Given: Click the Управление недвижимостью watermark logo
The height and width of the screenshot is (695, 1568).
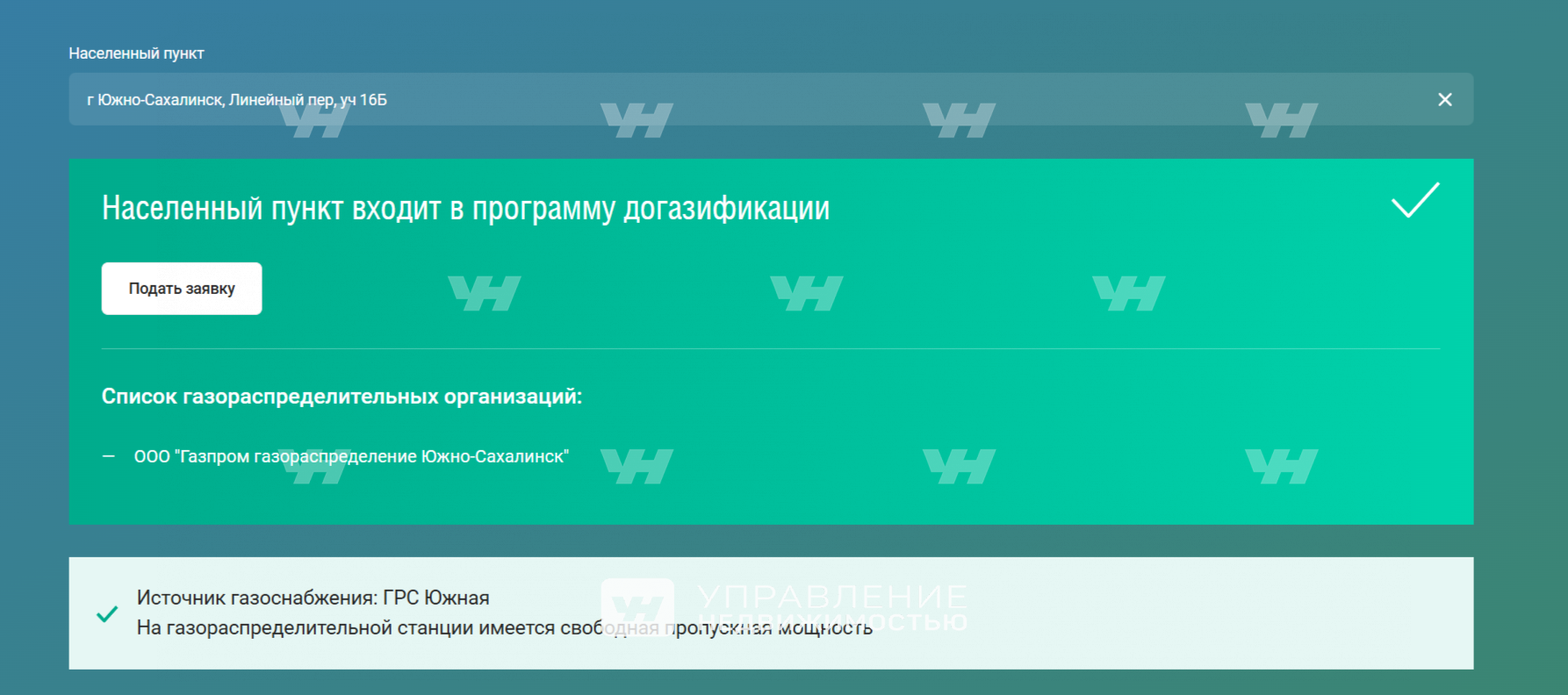Looking at the screenshot, I should pyautogui.click(x=784, y=607).
